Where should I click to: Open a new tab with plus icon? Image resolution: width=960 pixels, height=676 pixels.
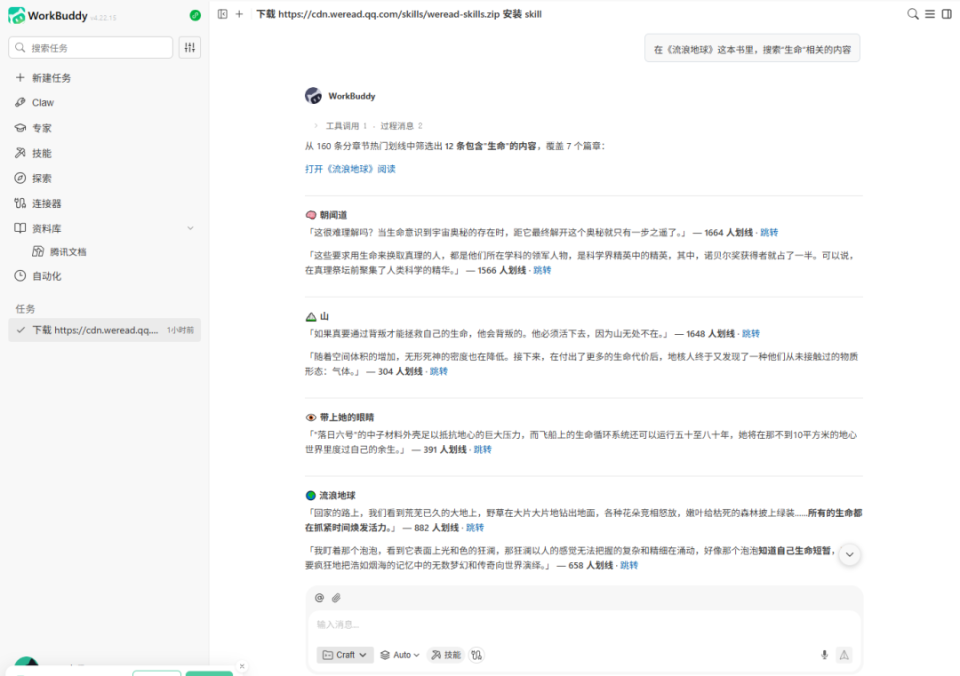tap(239, 14)
